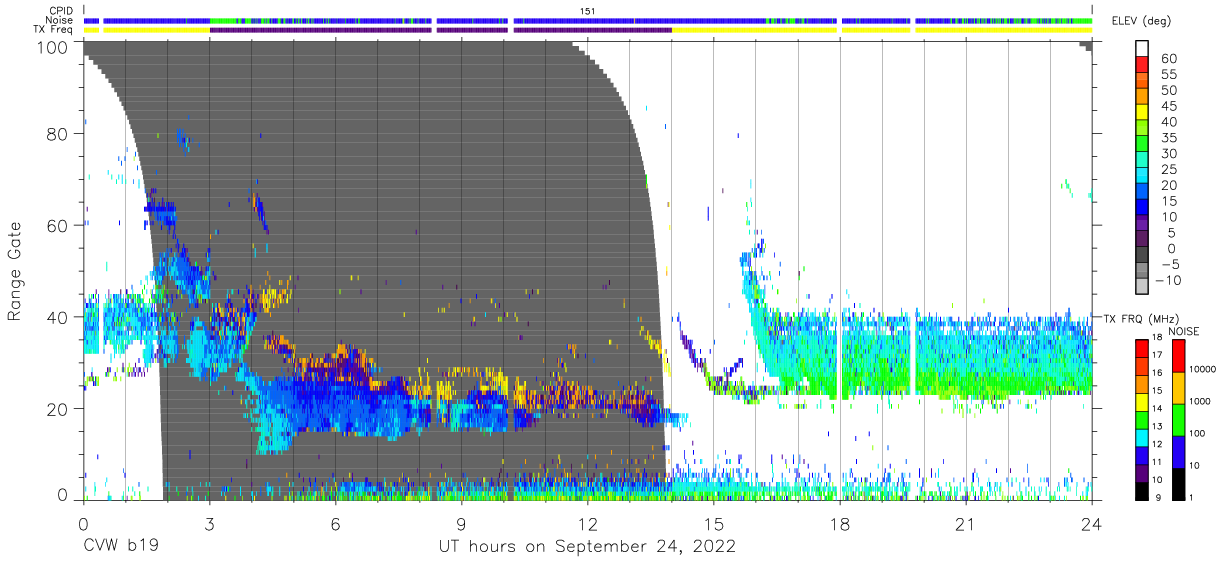Click the Range Gate axis label

tap(15, 270)
